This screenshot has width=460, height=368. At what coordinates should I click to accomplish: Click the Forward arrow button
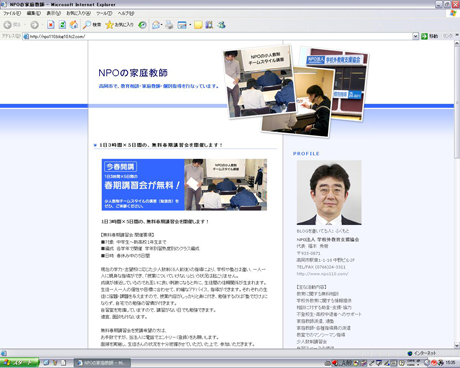(x=34, y=25)
